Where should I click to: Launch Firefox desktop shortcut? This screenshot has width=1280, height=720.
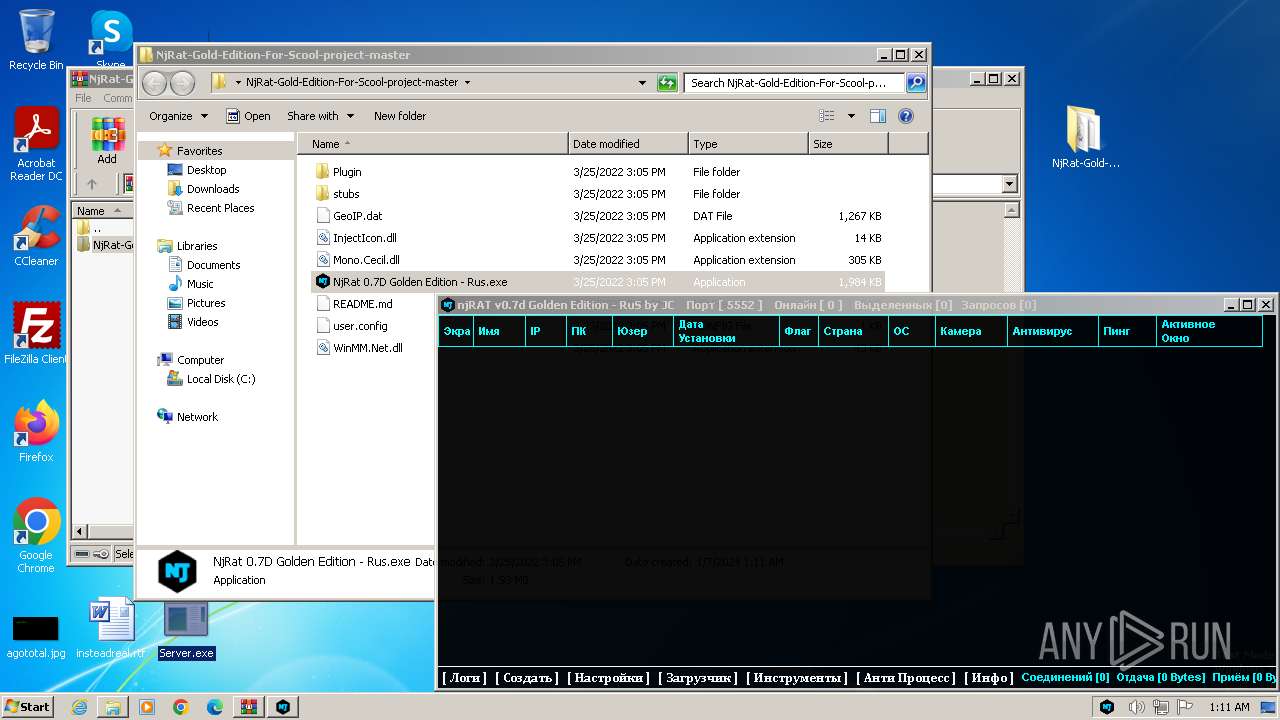(x=36, y=431)
